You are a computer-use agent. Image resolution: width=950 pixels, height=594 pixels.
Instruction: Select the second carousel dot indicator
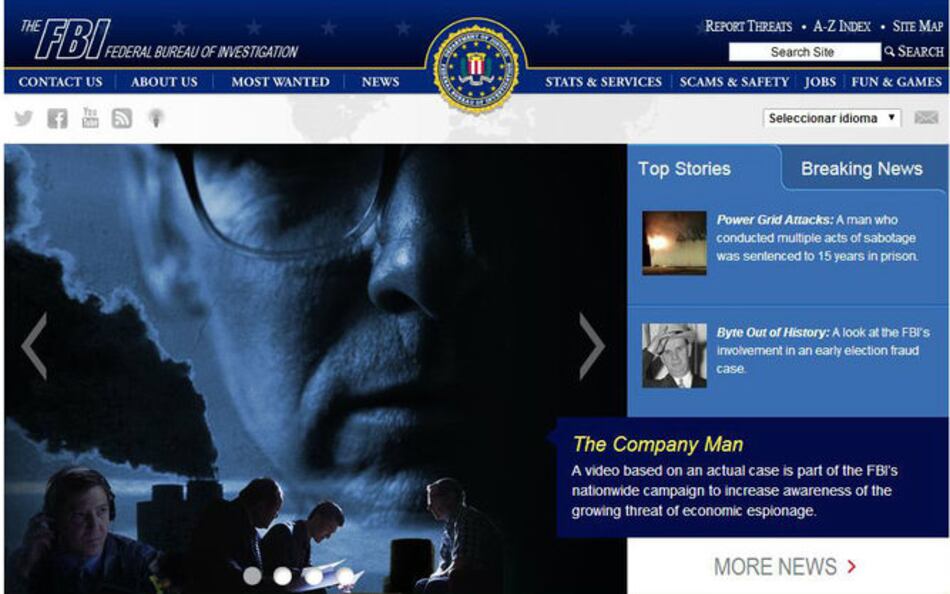[x=282, y=576]
